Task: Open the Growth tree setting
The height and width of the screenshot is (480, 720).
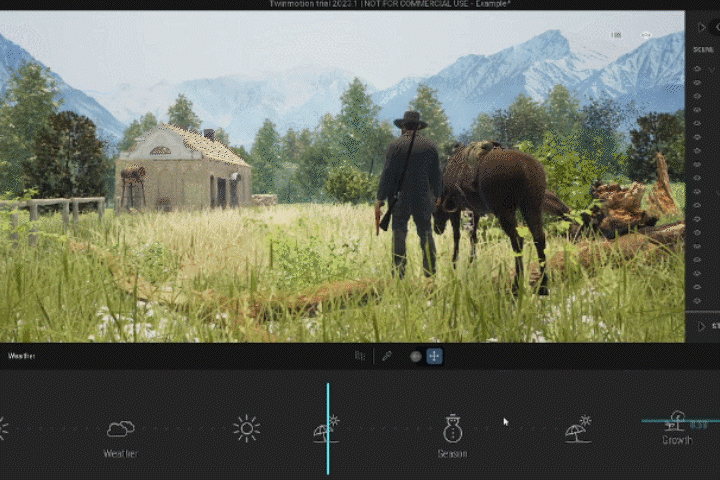Action: pyautogui.click(x=675, y=421)
